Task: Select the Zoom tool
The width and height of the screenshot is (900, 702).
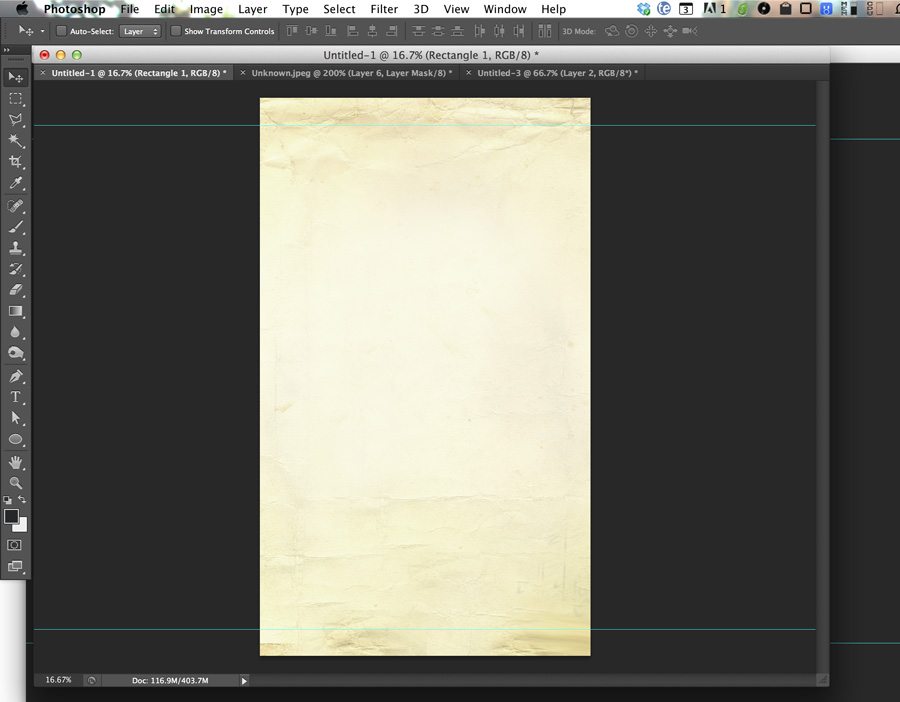Action: point(15,483)
